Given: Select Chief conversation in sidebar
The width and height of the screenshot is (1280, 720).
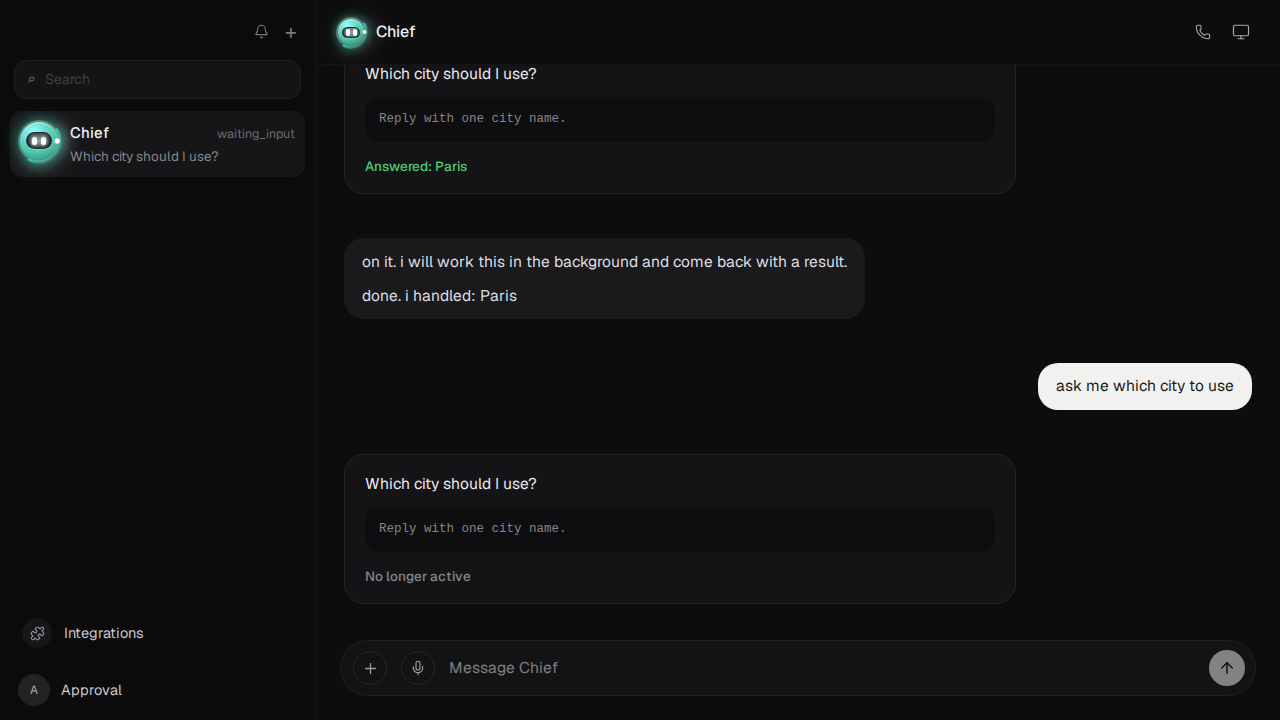Looking at the screenshot, I should (x=157, y=144).
